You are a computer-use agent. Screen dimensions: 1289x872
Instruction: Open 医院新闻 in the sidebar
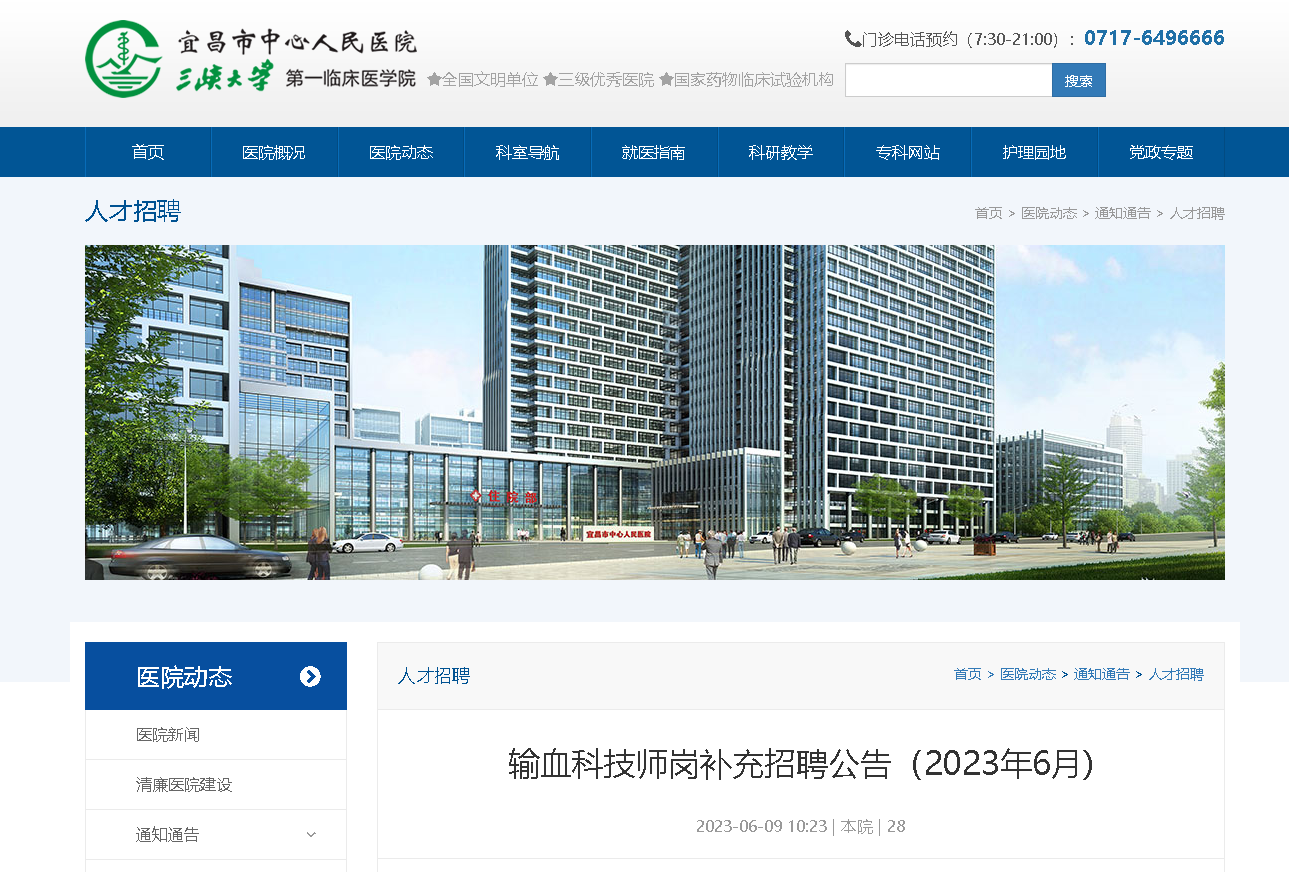(x=216, y=735)
